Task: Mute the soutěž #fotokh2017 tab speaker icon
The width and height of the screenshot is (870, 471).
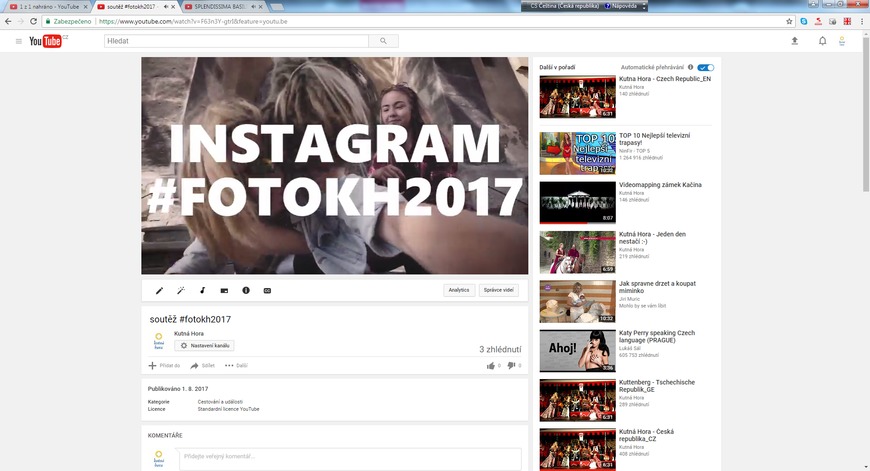Action: (165, 7)
